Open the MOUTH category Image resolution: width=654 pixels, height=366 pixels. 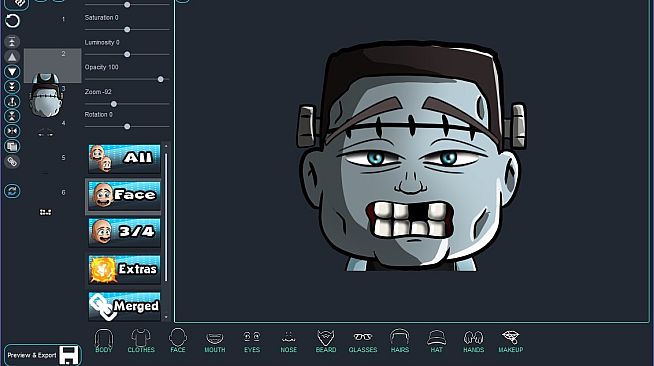[215, 341]
